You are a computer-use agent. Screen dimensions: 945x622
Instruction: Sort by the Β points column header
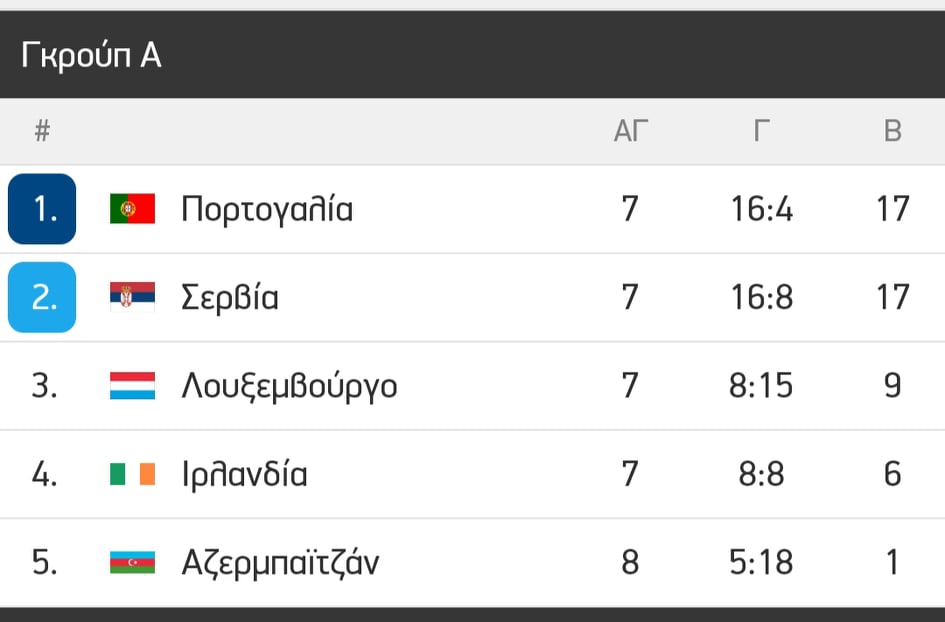pos(893,131)
